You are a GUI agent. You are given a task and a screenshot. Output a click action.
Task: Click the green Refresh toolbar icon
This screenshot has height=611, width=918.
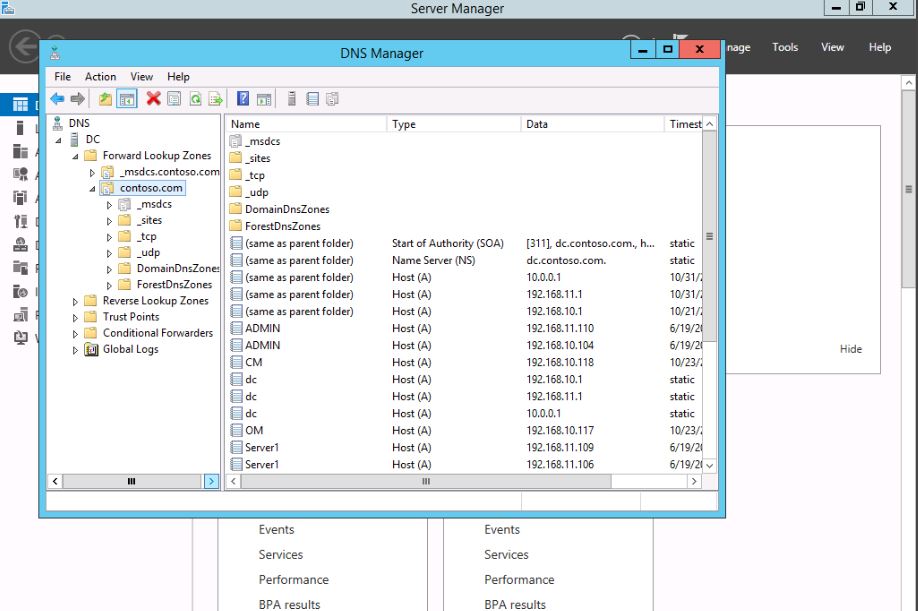click(195, 99)
